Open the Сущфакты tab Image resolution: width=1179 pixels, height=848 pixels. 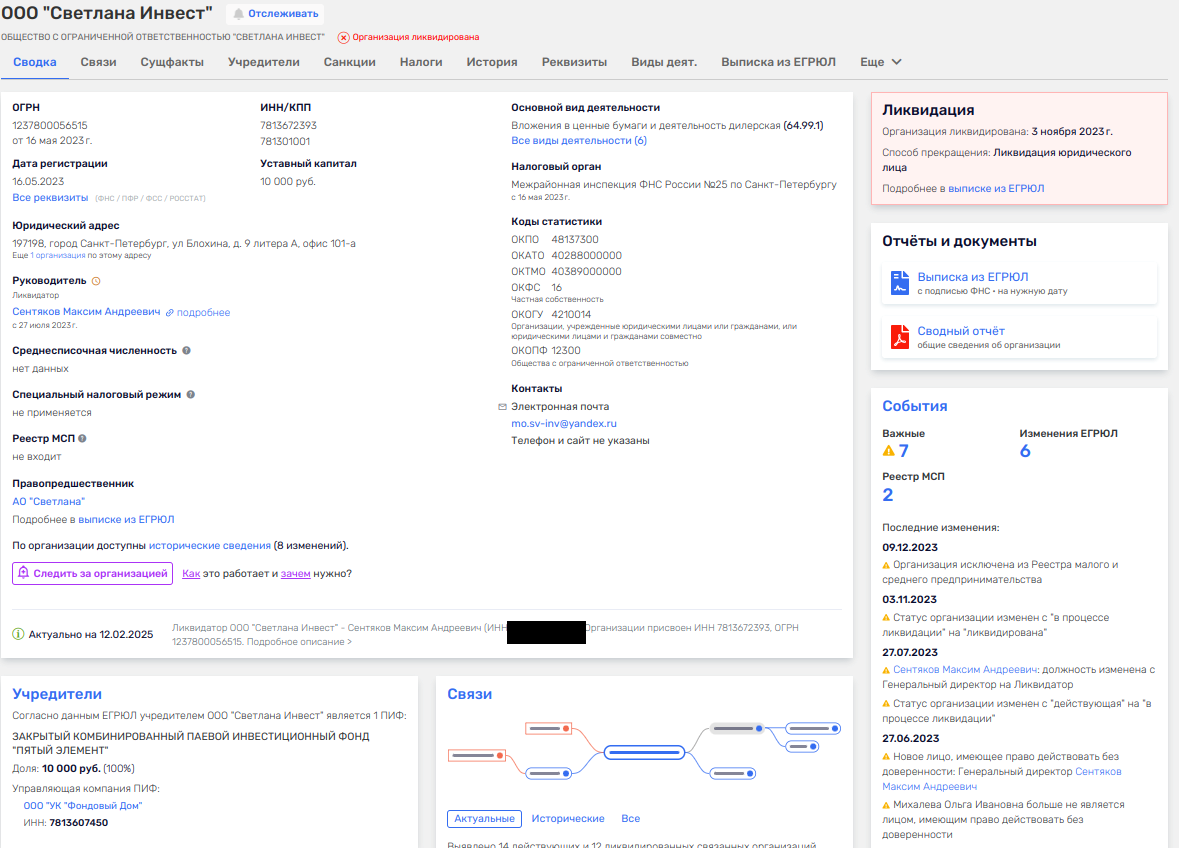(172, 62)
